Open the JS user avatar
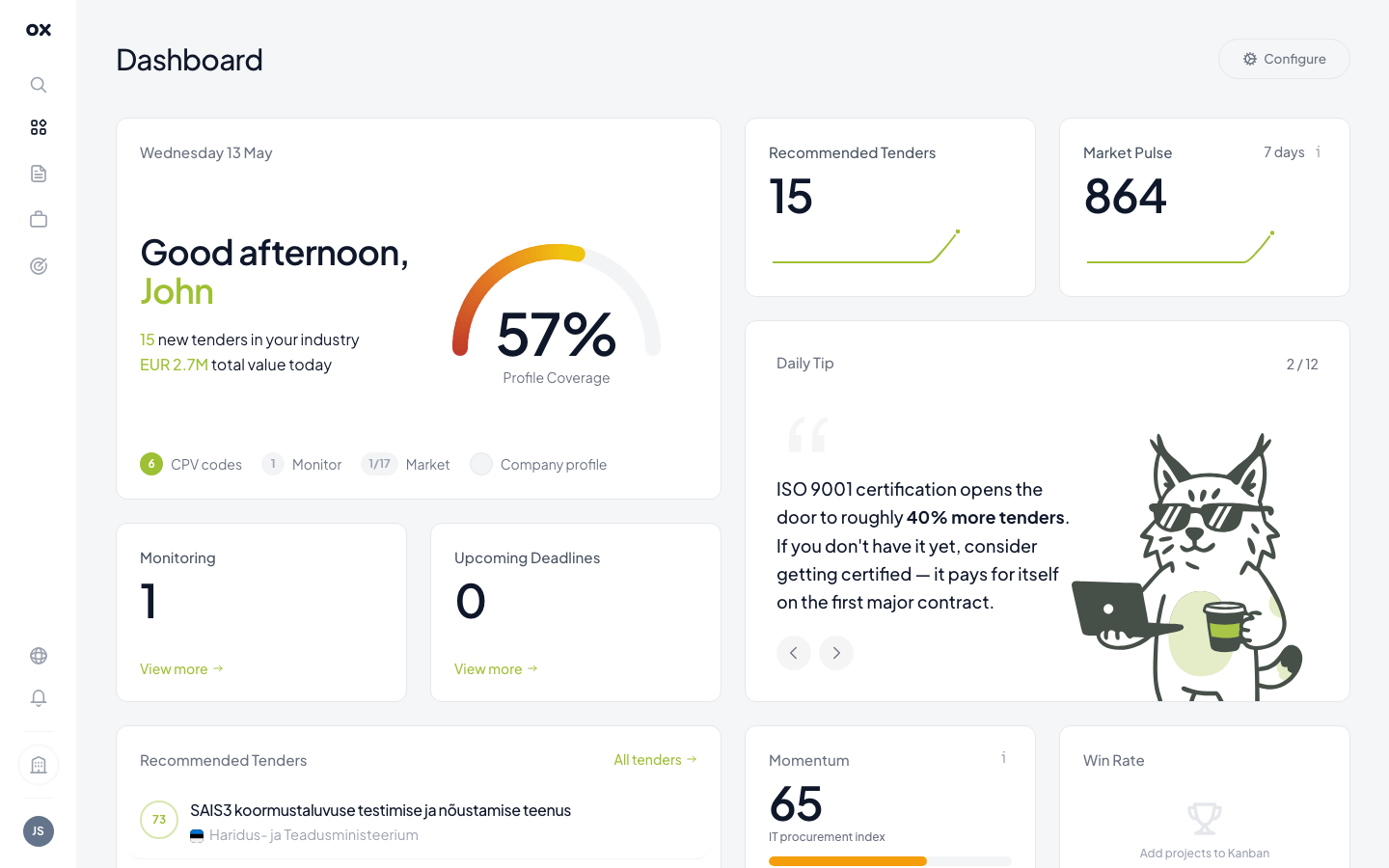The height and width of the screenshot is (868, 1389). (x=39, y=831)
